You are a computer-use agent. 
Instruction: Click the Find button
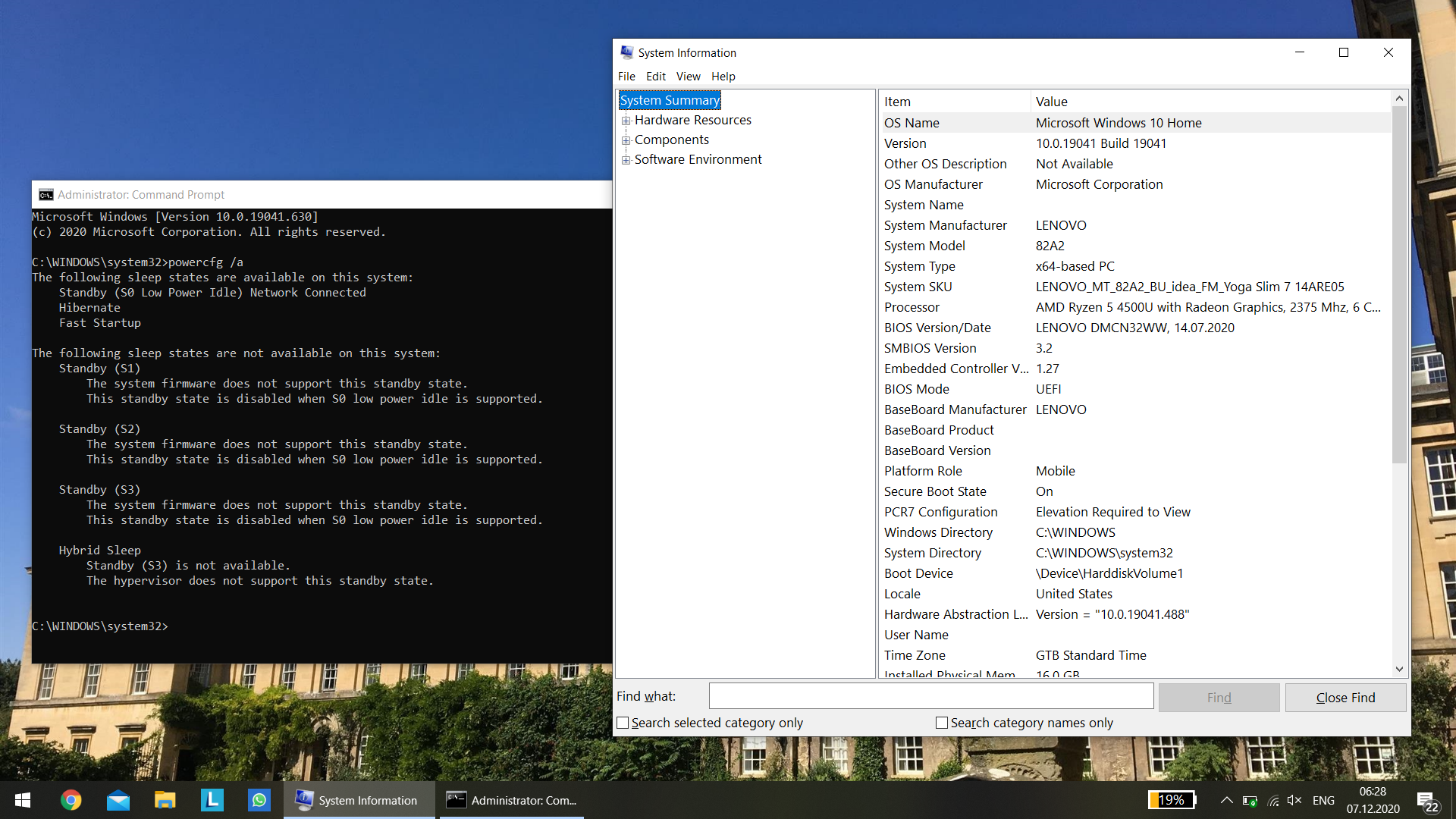tap(1219, 698)
